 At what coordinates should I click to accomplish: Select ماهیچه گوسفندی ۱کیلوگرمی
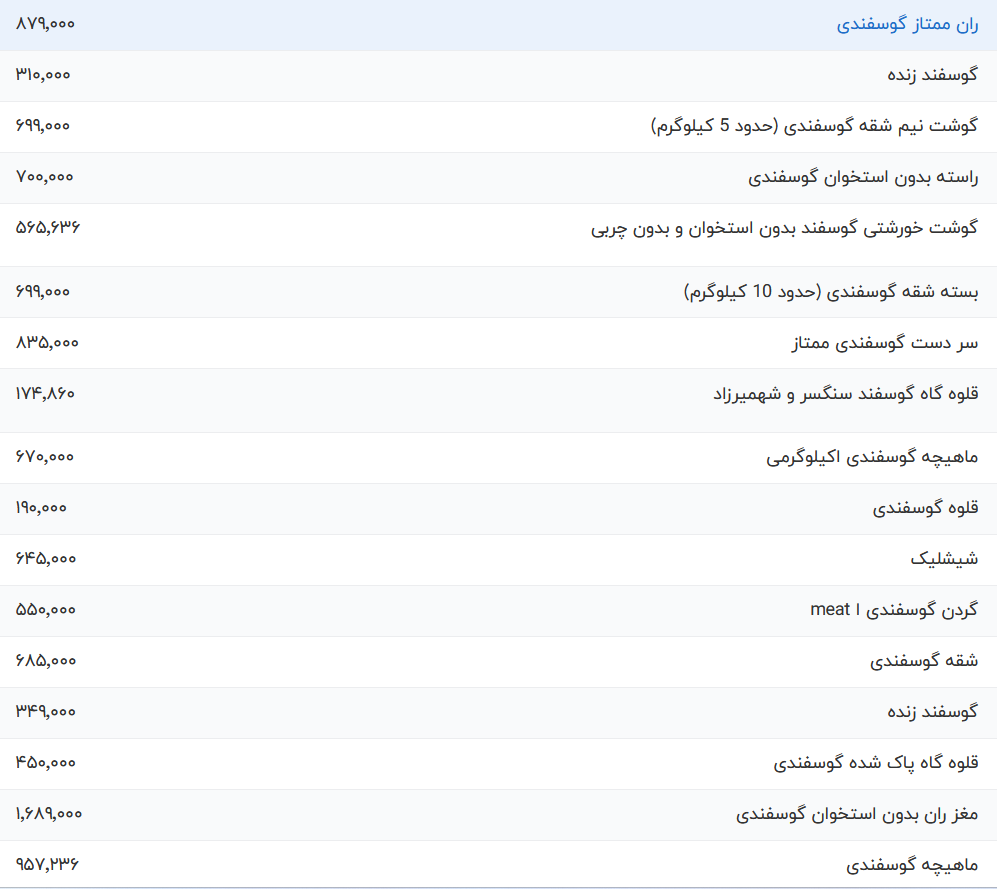click(872, 457)
